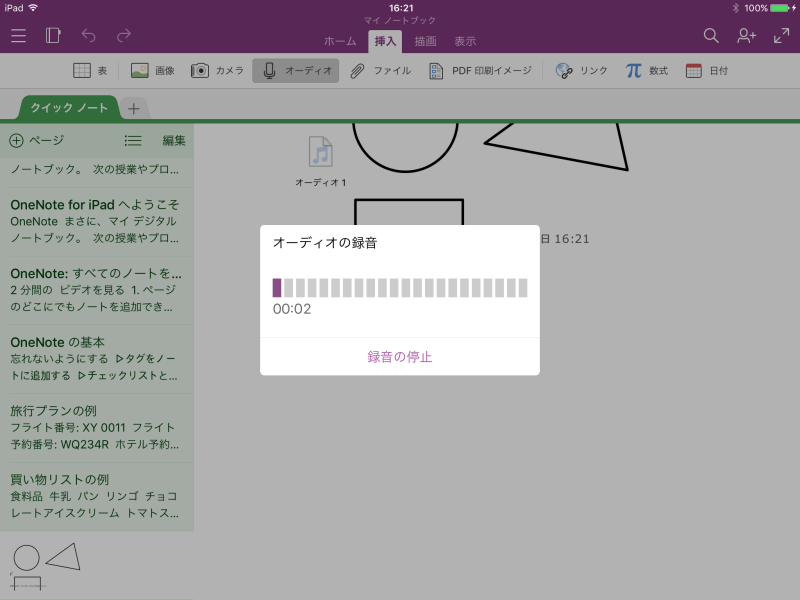Image resolution: width=800 pixels, height=600 pixels.
Task: Open page OneNote の基本
Action: [96, 359]
